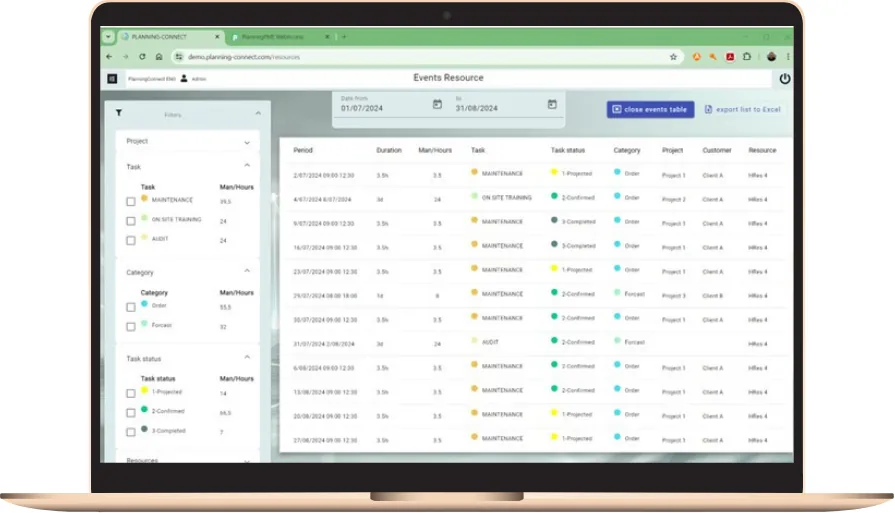Expand the Project filter section
Screen dimensions: 895x513
247,142
